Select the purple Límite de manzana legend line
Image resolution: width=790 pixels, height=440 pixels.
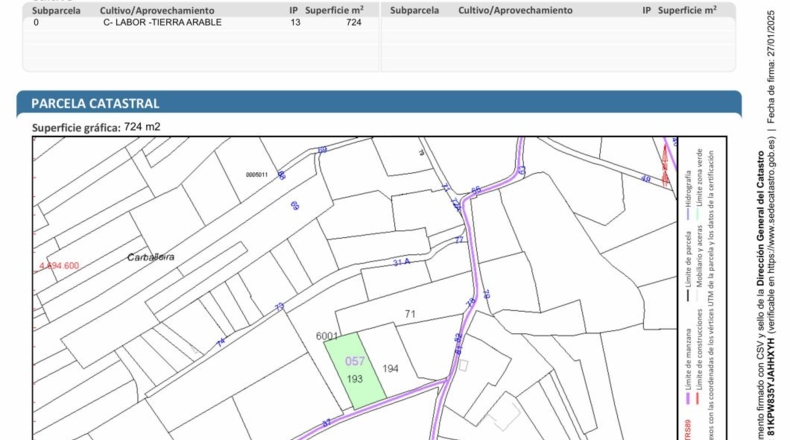tap(688, 397)
